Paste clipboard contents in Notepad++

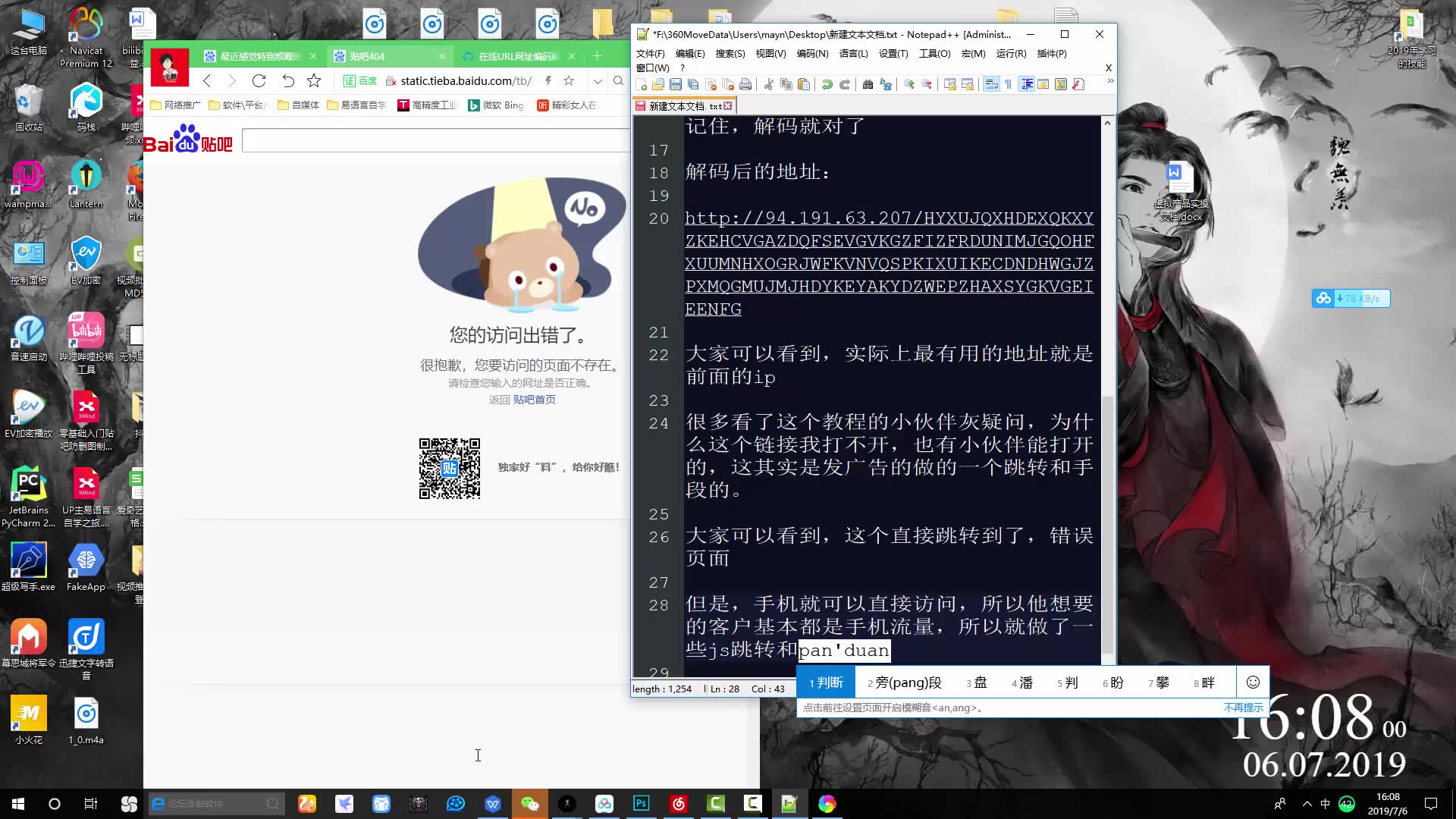[x=805, y=84]
